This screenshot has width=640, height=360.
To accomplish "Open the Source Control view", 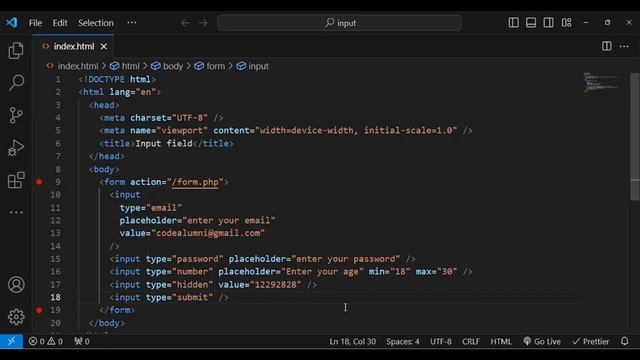I will pyautogui.click(x=16, y=115).
